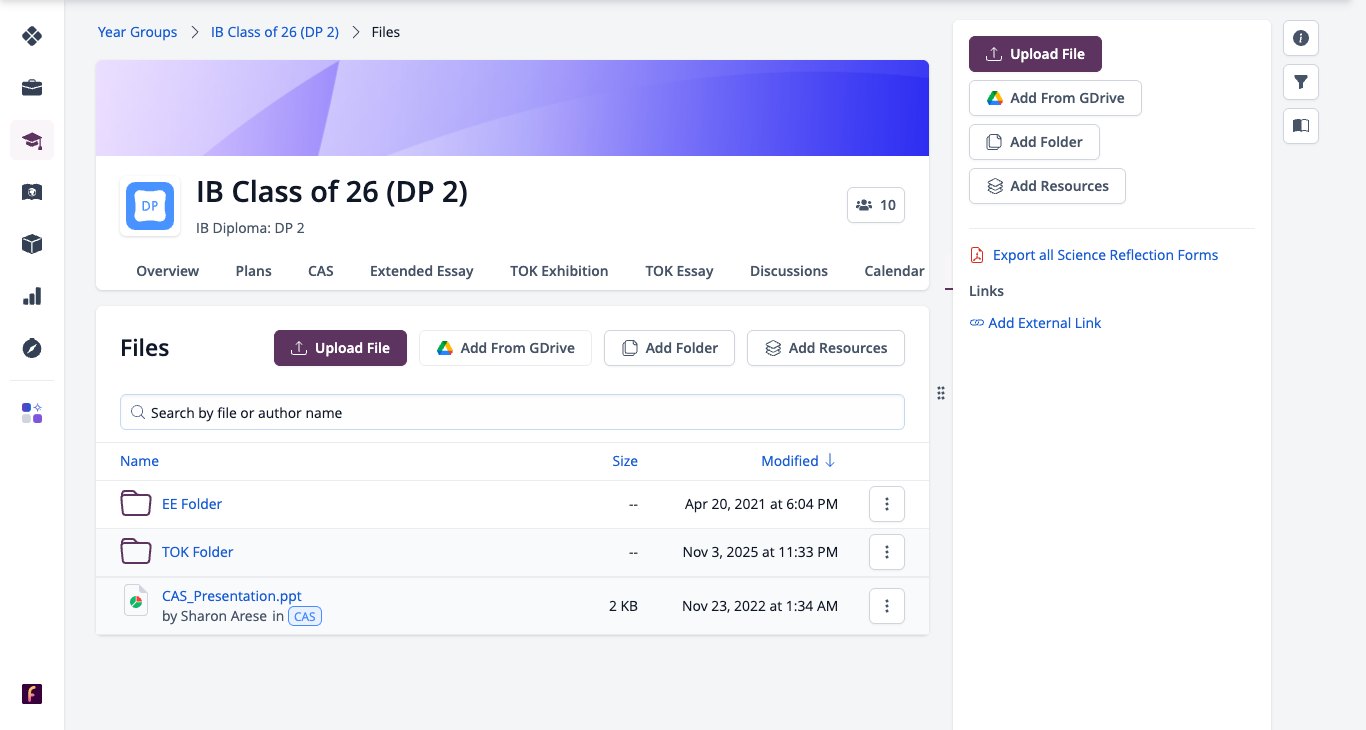
Task: Open the briefcase icon in left sidebar
Action: 32,88
